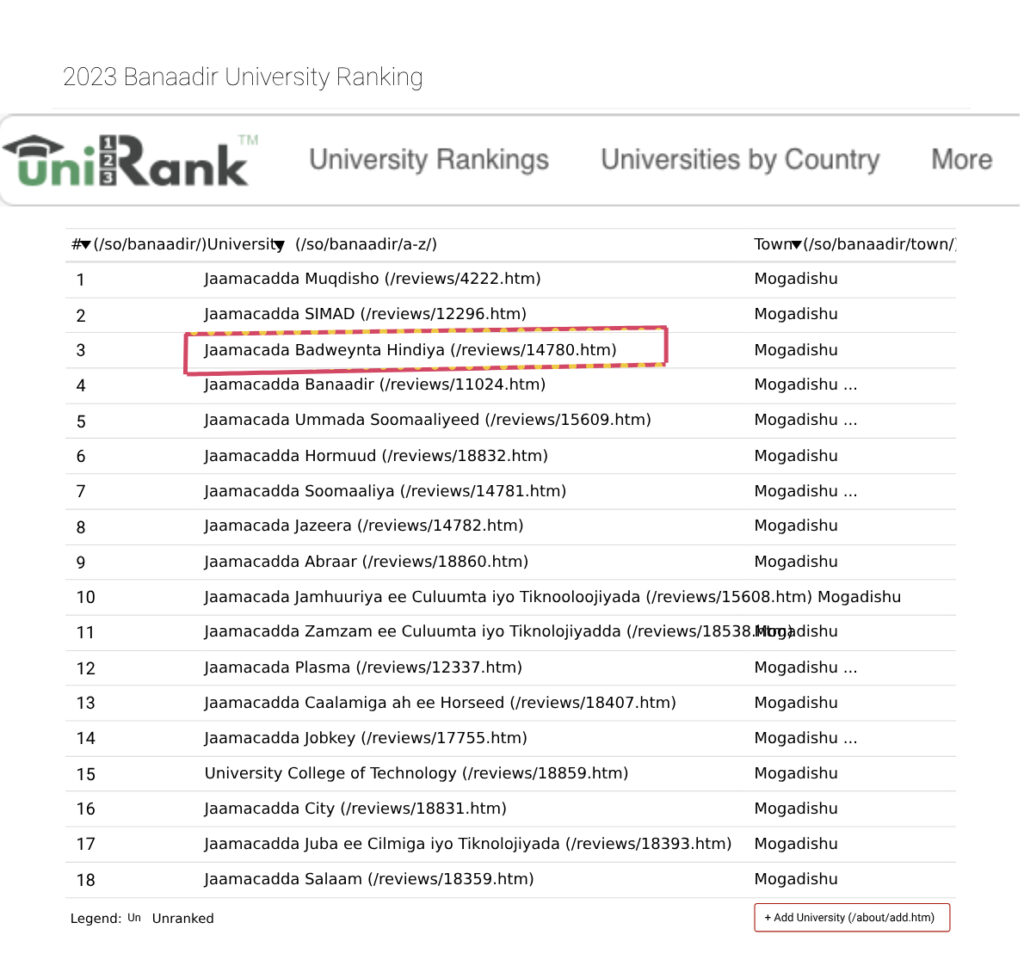1024x978 pixels.
Task: Click Mogadishu town for Jaamacadda Muqdisho
Action: pyautogui.click(x=795, y=279)
